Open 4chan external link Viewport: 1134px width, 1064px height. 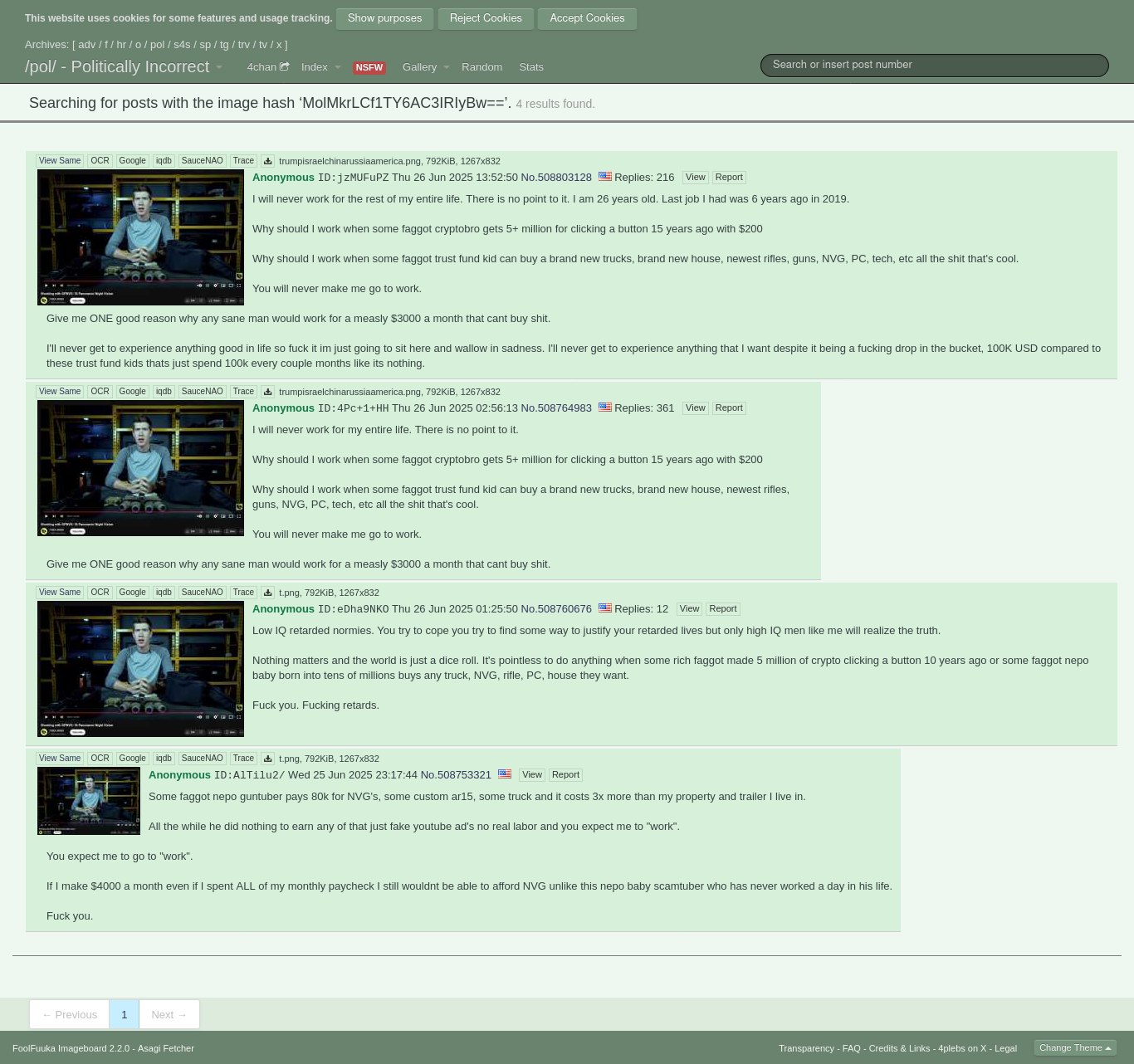click(x=267, y=67)
